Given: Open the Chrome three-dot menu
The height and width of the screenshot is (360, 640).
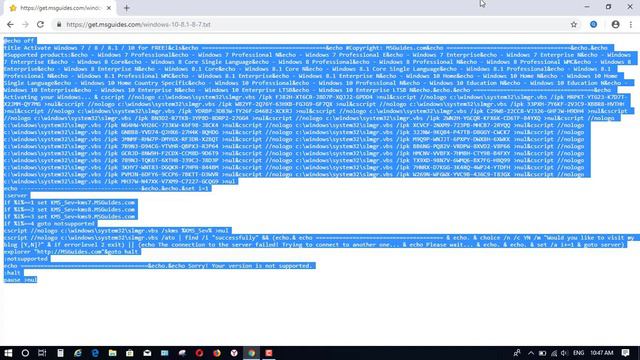Looking at the screenshot, I should pos(631,24).
